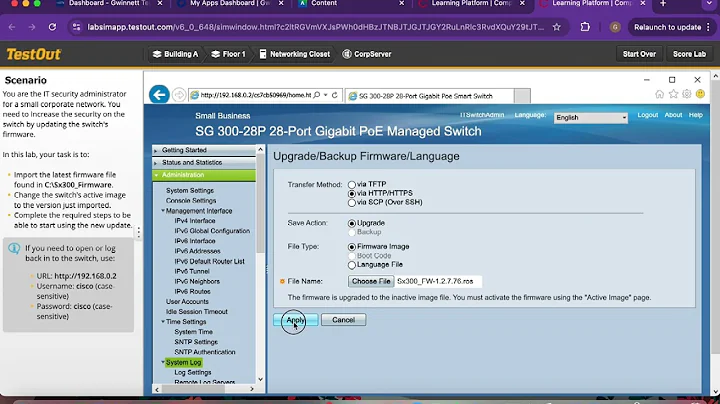The image size is (720, 404).
Task: Go back in Chrome
Action: 12,27
